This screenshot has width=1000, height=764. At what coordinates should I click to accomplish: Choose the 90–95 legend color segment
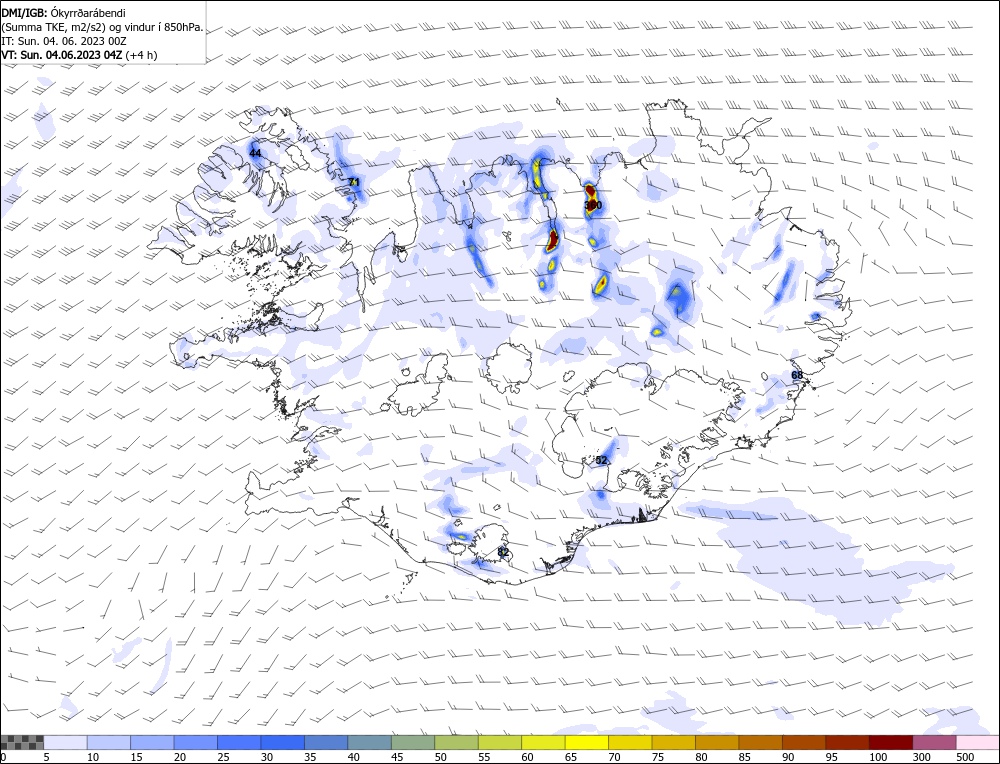click(x=804, y=742)
